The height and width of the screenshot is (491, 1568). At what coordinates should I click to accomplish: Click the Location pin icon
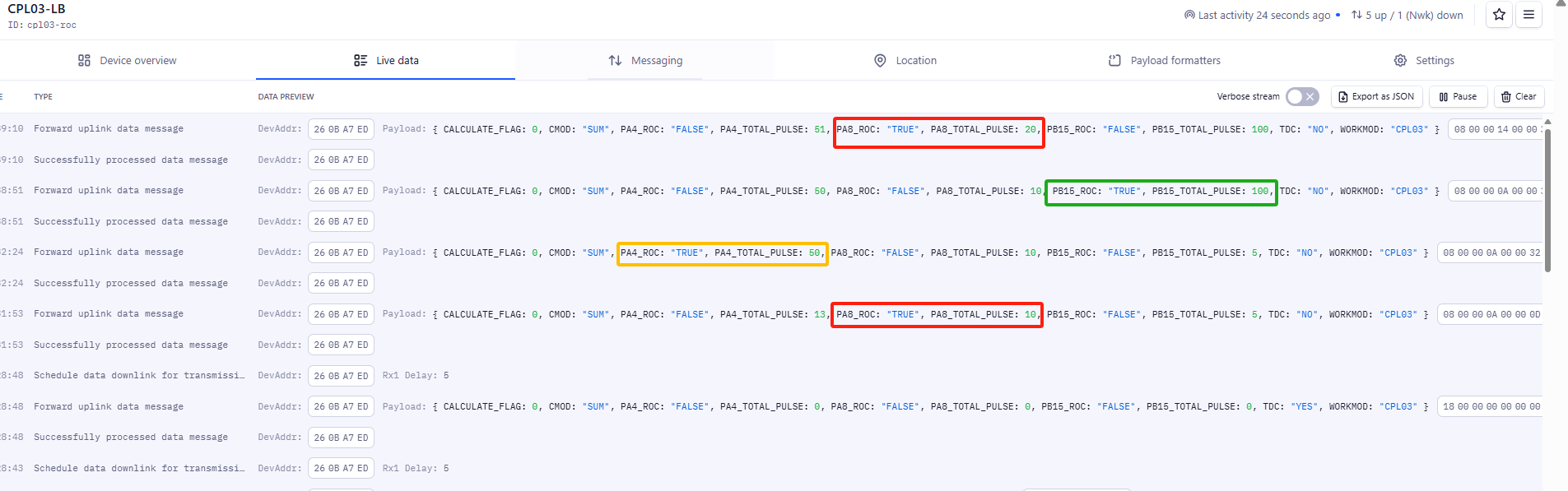(880, 61)
